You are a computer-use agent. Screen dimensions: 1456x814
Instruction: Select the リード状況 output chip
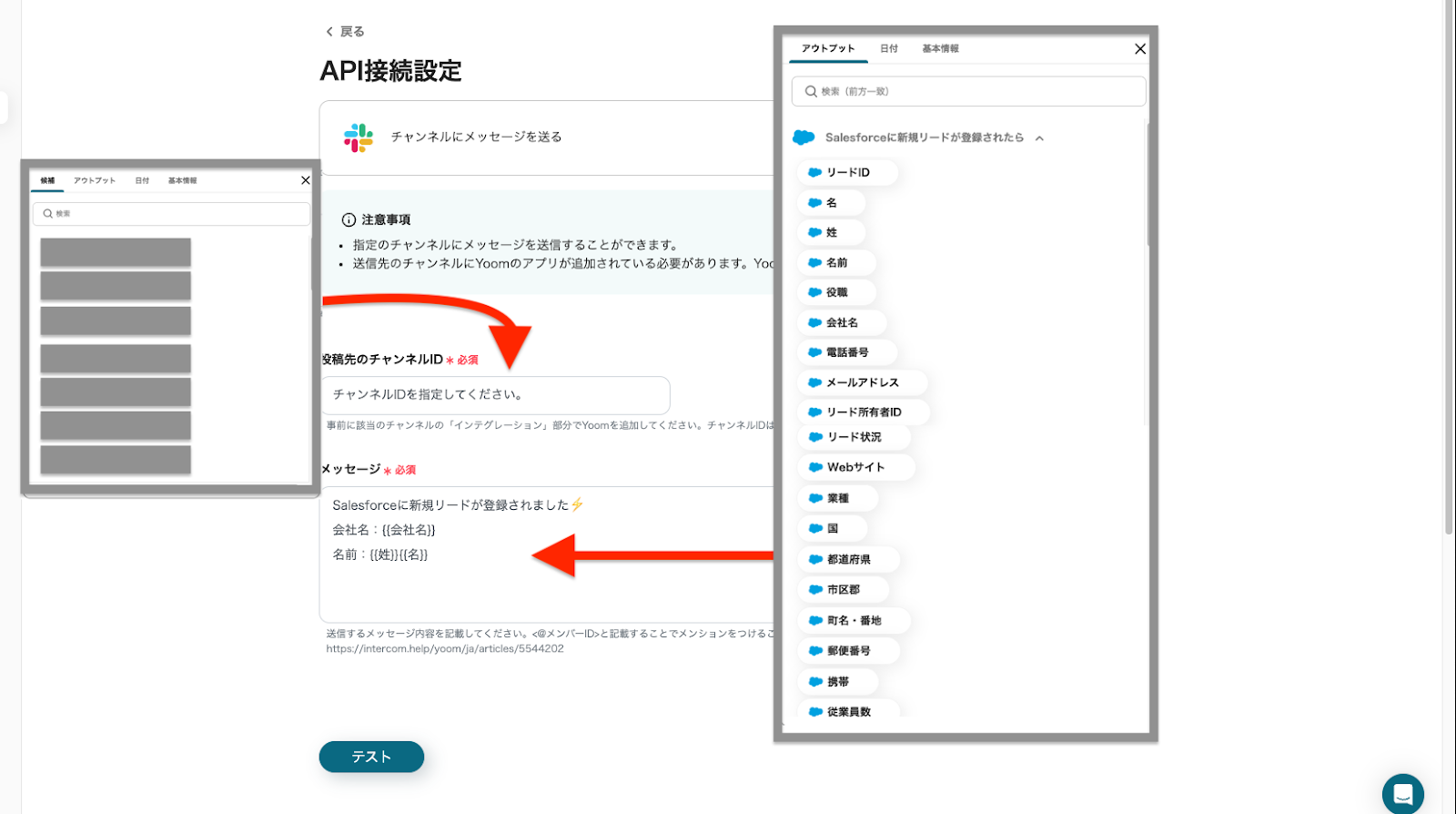(854, 437)
